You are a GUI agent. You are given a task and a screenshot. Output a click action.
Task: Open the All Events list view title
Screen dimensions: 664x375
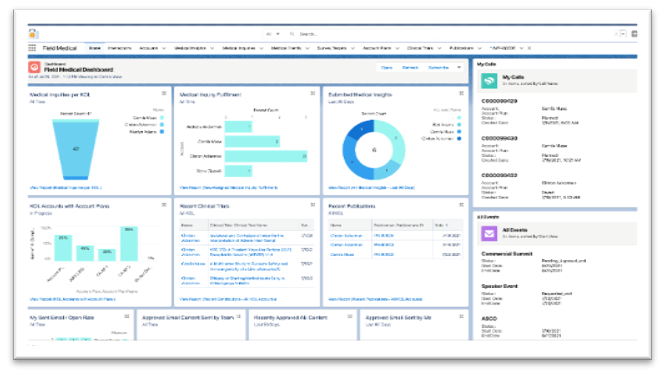(515, 230)
